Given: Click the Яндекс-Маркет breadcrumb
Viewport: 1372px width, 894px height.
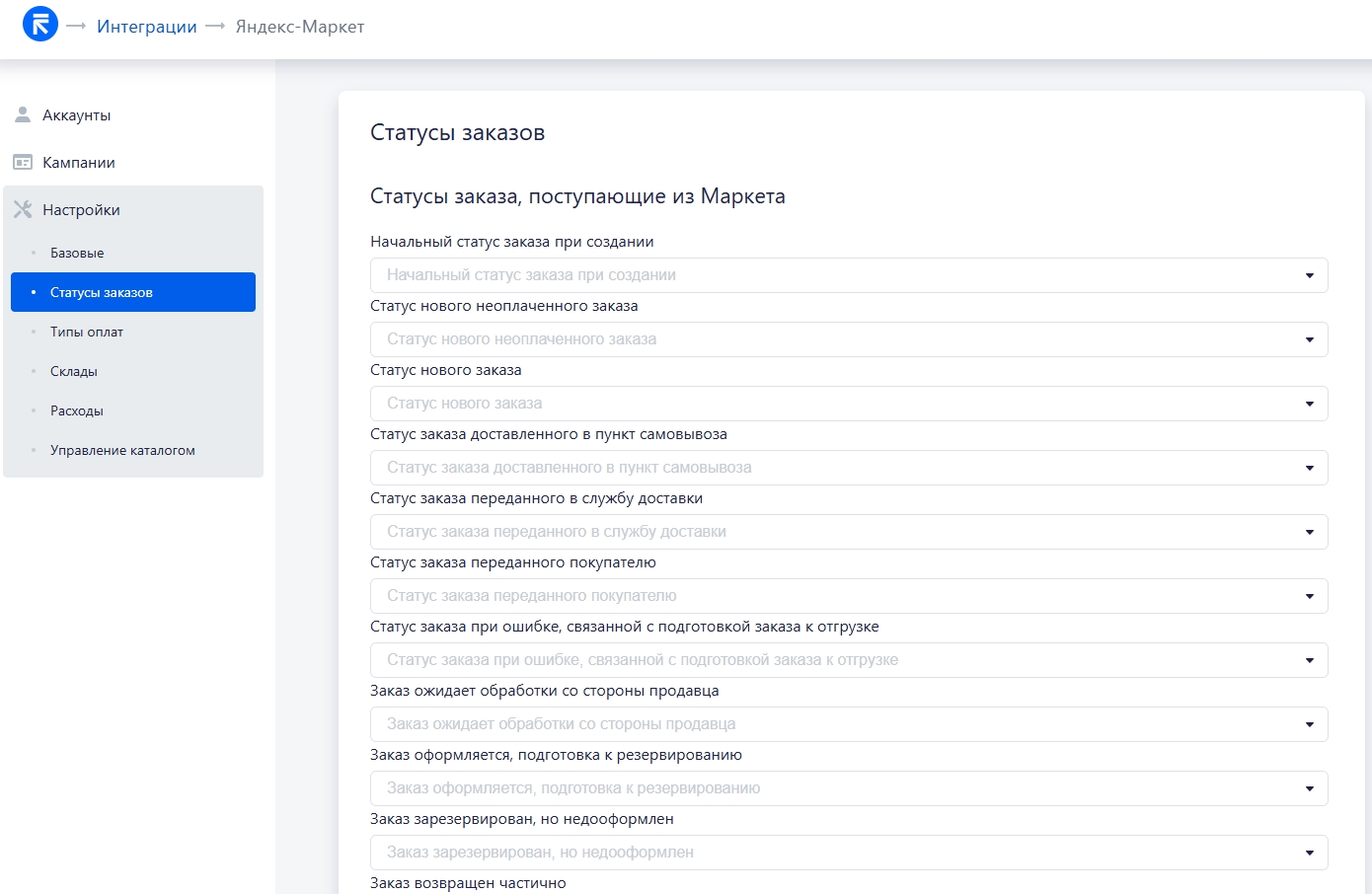Looking at the screenshot, I should pos(300,27).
